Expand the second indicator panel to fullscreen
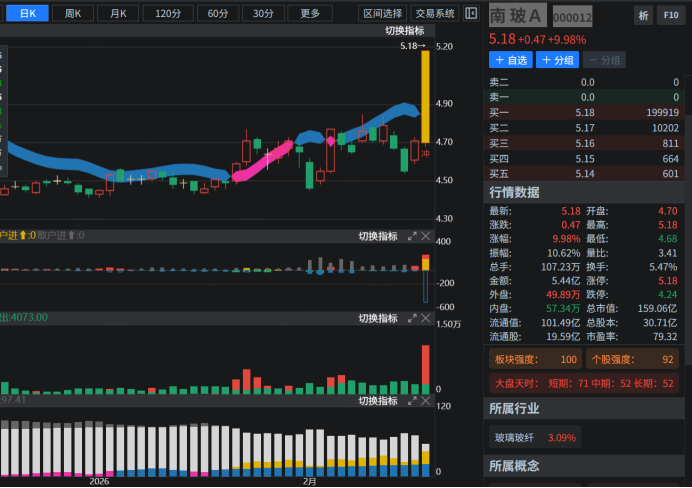Viewport: 692px width, 488px height. pos(412,236)
